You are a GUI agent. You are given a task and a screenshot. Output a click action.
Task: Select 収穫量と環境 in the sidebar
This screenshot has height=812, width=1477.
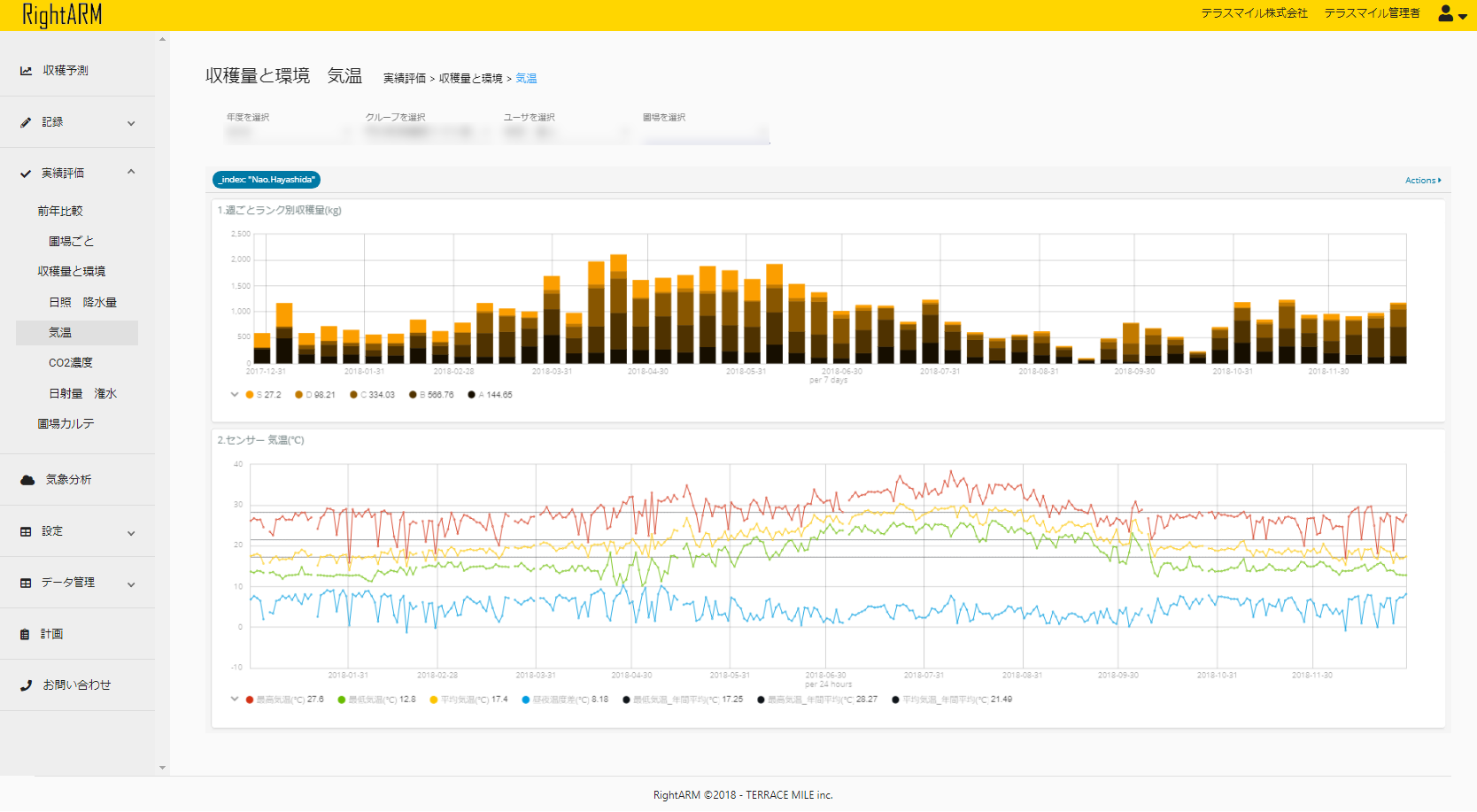point(72,272)
